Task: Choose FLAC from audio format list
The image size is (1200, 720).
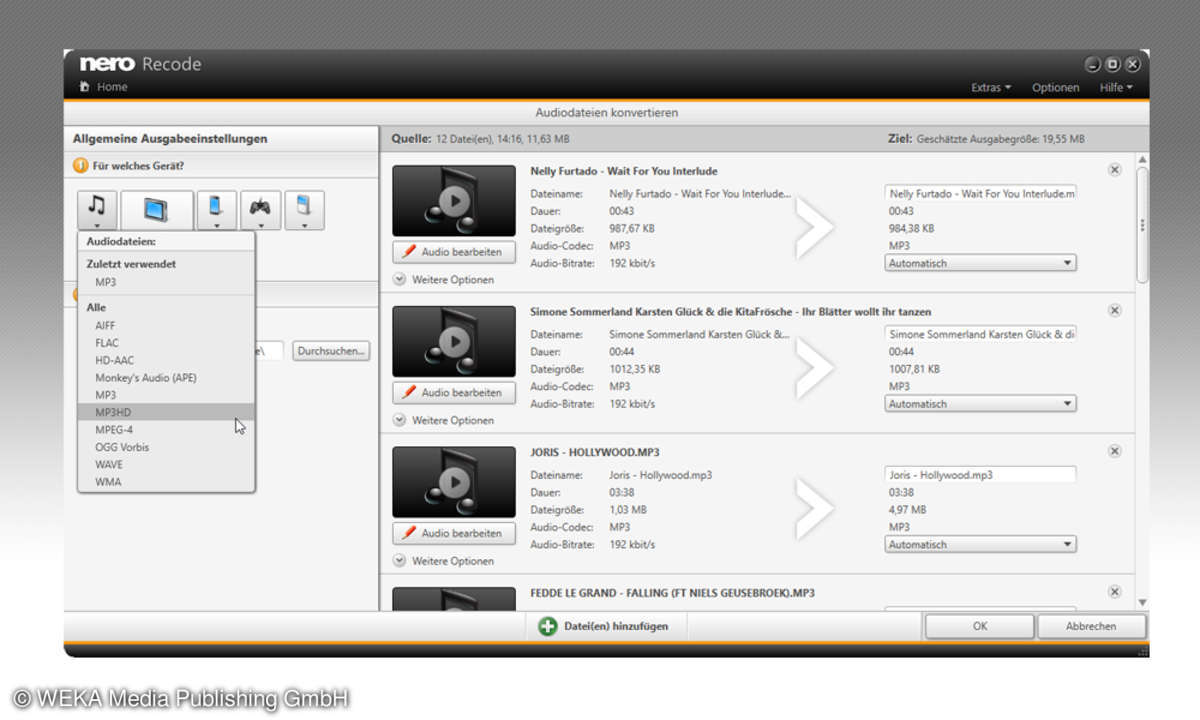Action: click(166, 343)
